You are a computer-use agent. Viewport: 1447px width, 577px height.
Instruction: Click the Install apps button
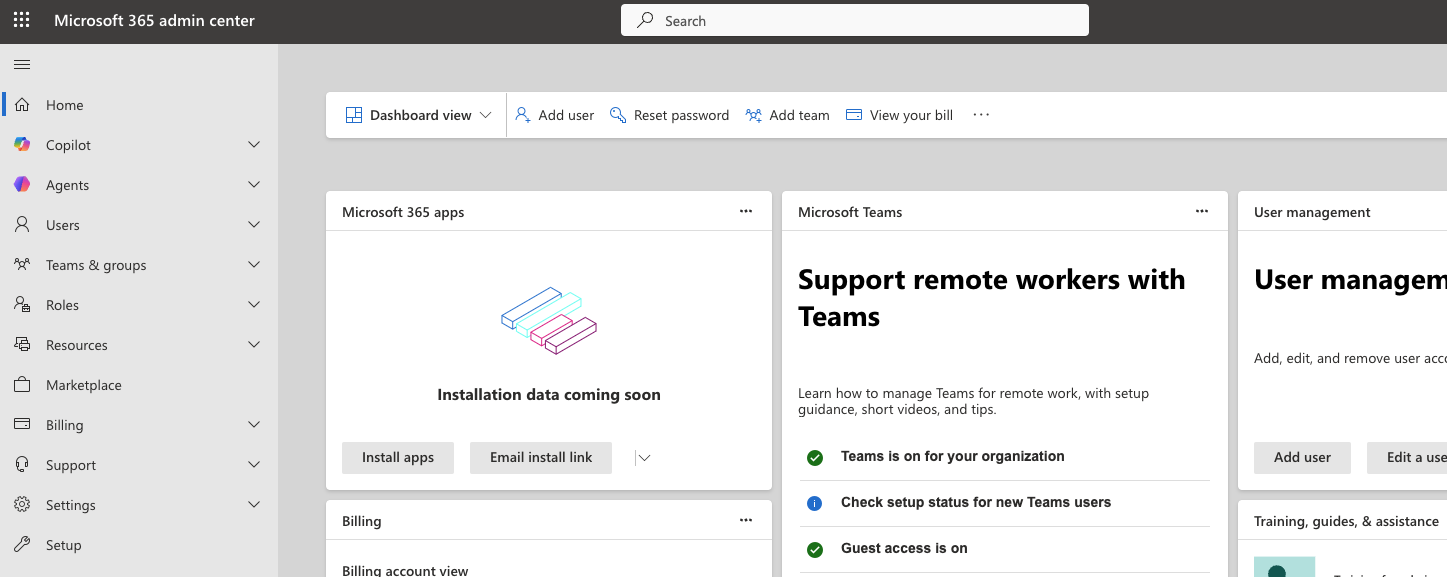pos(397,457)
